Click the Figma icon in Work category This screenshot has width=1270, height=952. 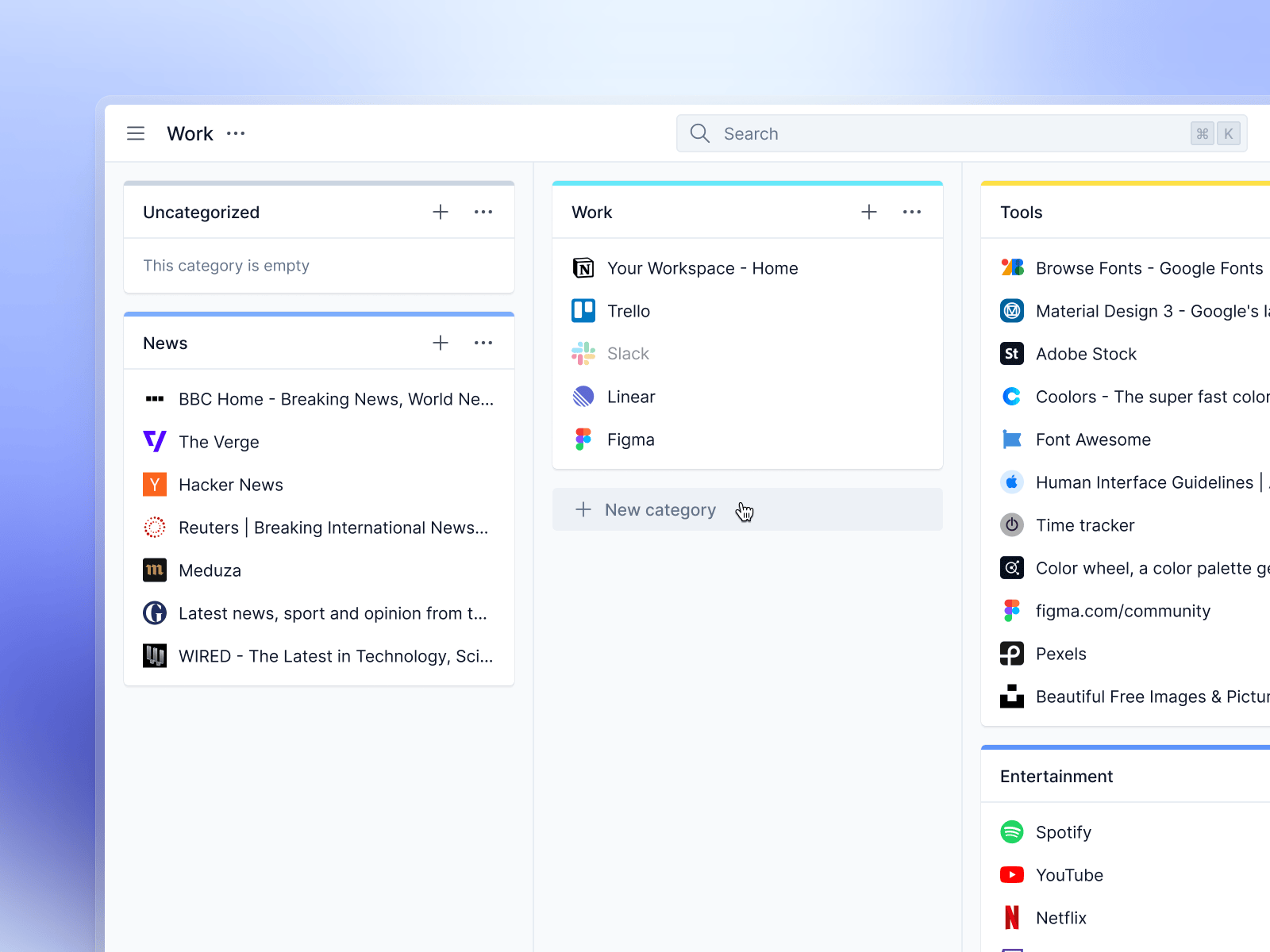tap(583, 440)
